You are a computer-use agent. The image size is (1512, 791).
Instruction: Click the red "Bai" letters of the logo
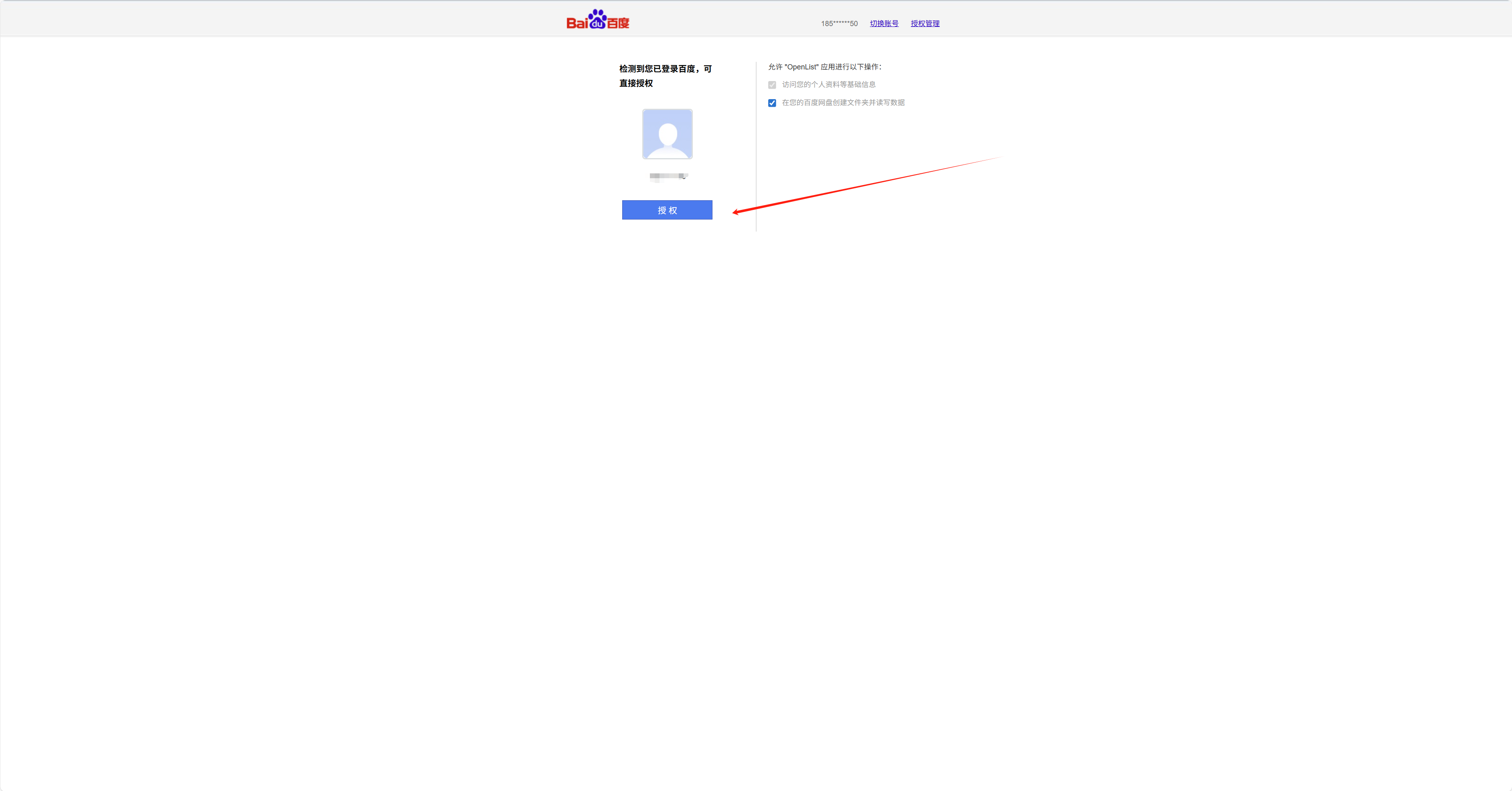[x=577, y=23]
